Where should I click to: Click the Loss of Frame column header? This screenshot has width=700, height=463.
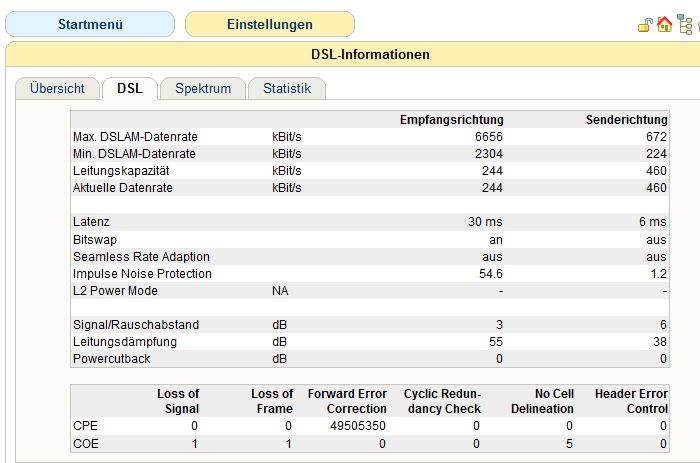point(272,401)
